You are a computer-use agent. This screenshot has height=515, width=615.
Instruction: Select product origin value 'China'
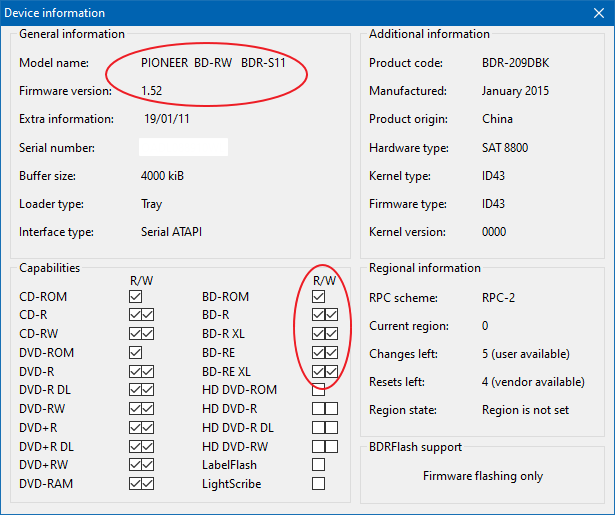pos(497,119)
